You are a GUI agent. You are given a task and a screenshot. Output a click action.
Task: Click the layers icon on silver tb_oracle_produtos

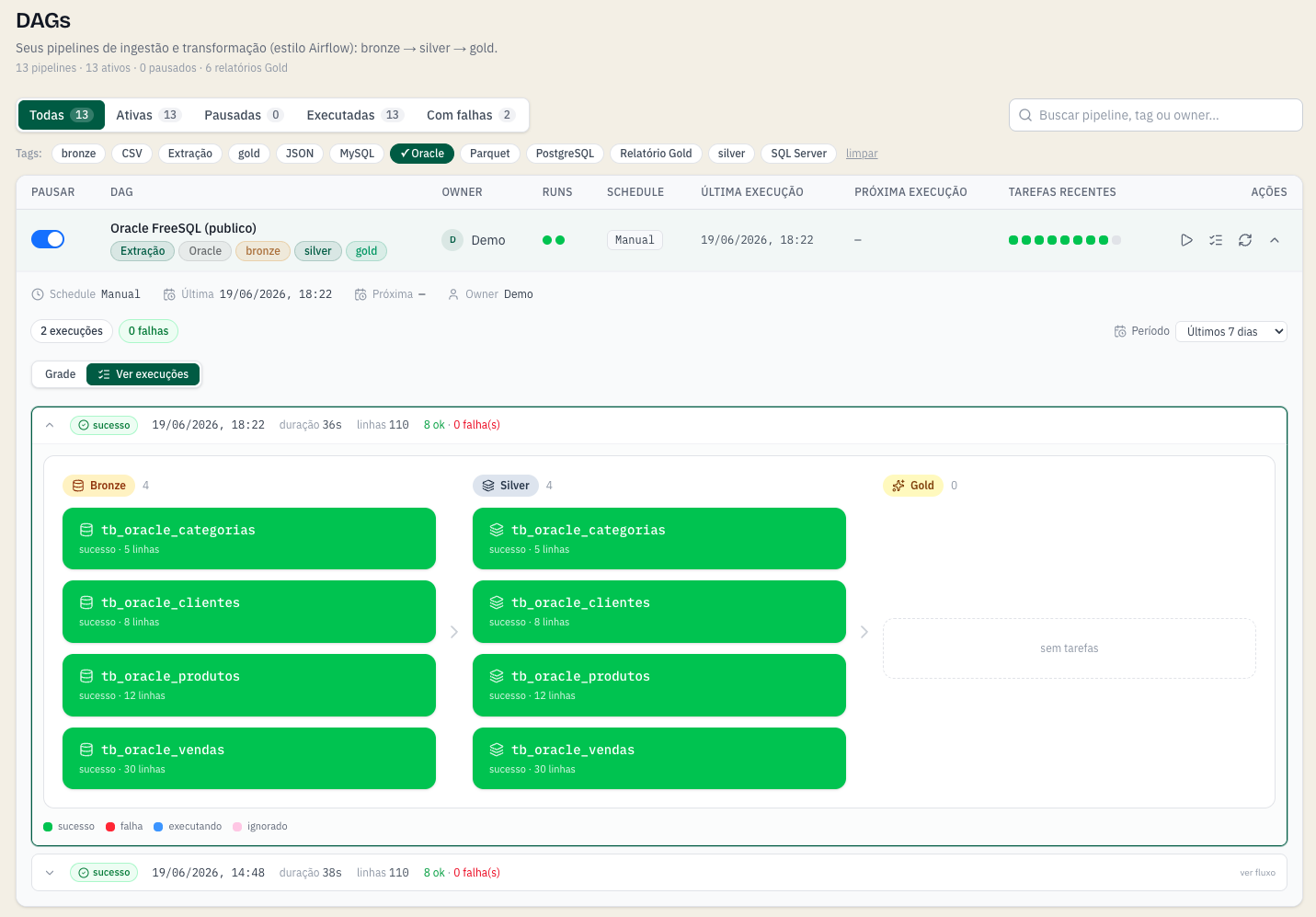pyautogui.click(x=497, y=676)
